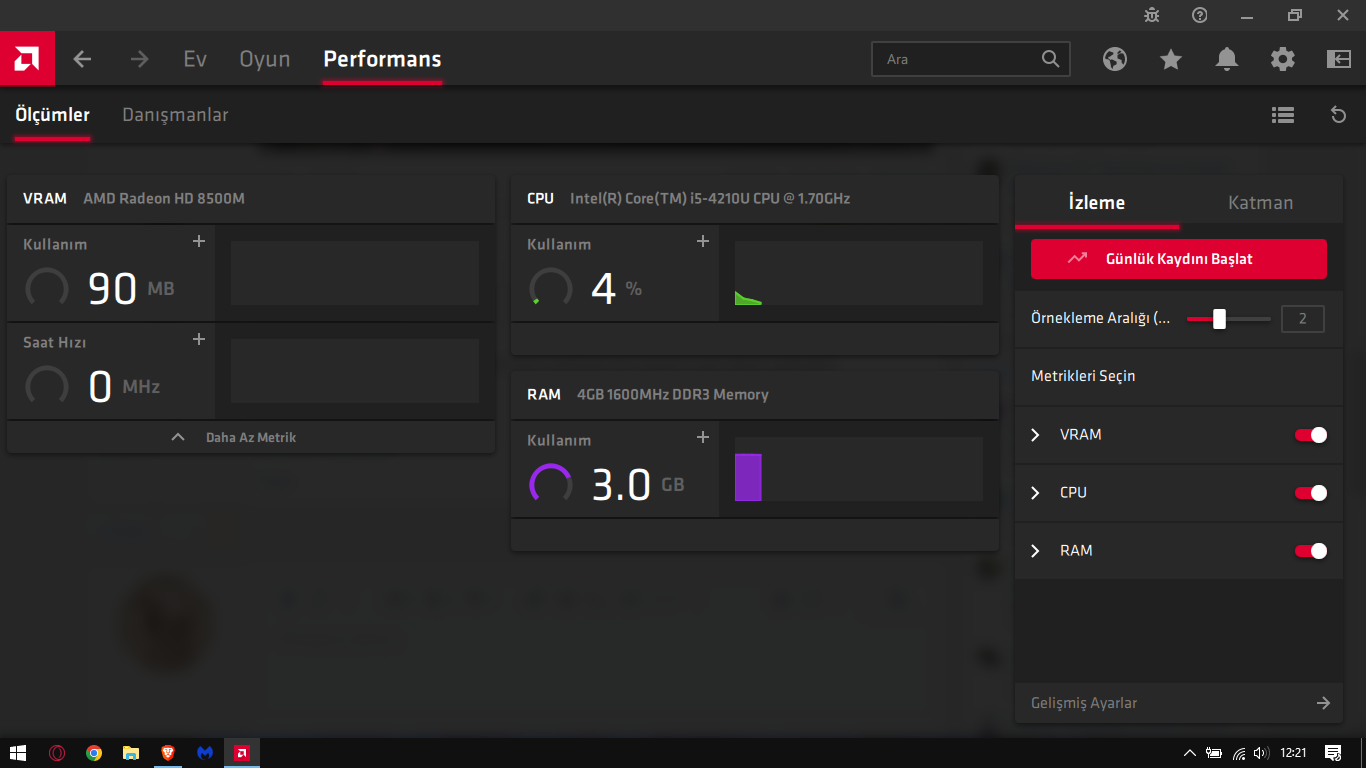The height and width of the screenshot is (768, 1366).
Task: Add VRAM Kullanım metric with plus
Action: tap(199, 241)
